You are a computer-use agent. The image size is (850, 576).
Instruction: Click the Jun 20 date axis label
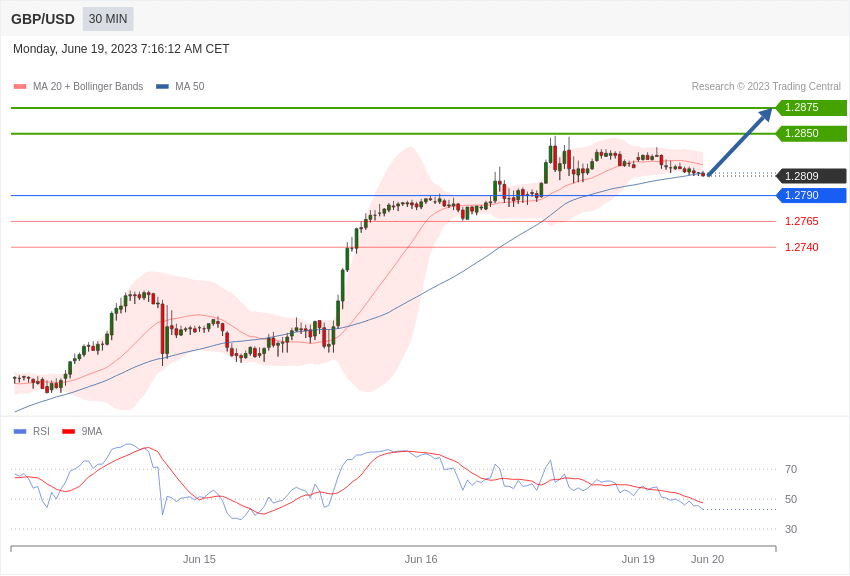click(x=707, y=559)
